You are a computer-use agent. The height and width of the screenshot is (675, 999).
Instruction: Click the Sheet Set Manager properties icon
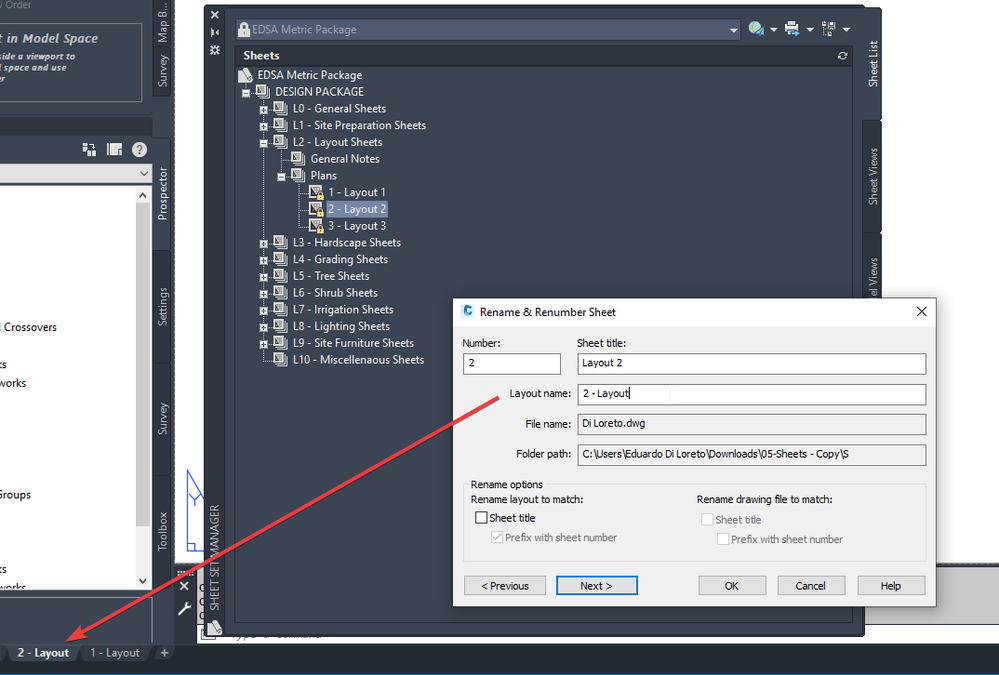pos(215,50)
